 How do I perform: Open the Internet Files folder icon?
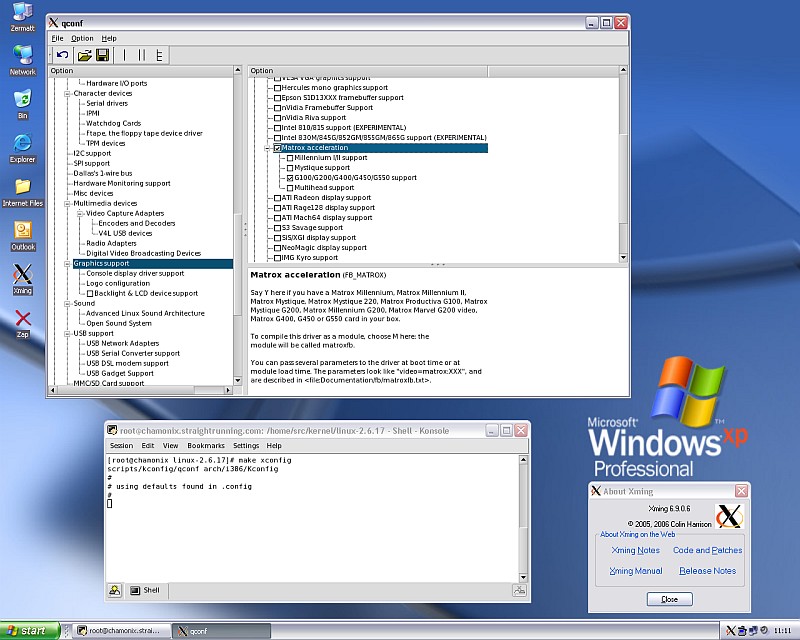coord(22,192)
